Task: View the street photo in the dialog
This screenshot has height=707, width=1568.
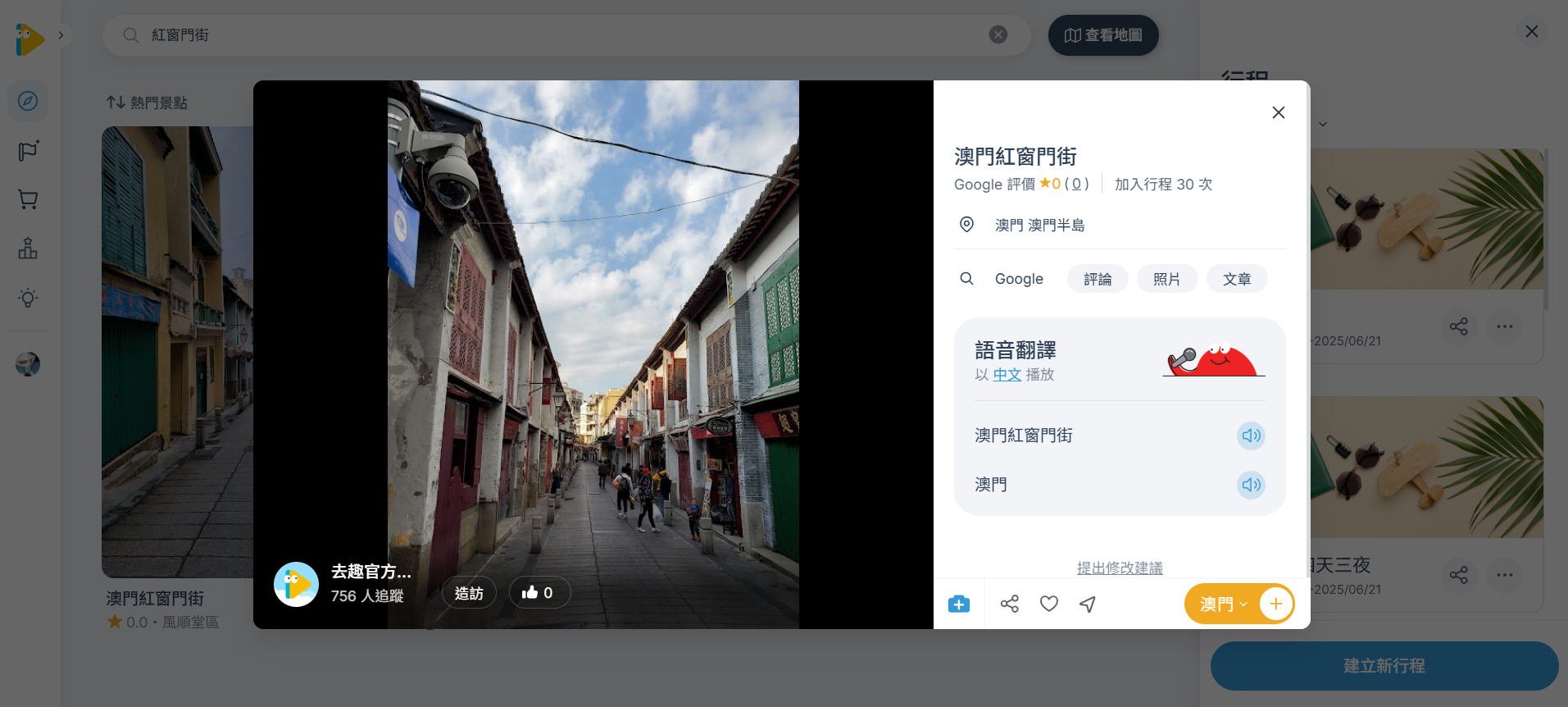Action: 593,354
